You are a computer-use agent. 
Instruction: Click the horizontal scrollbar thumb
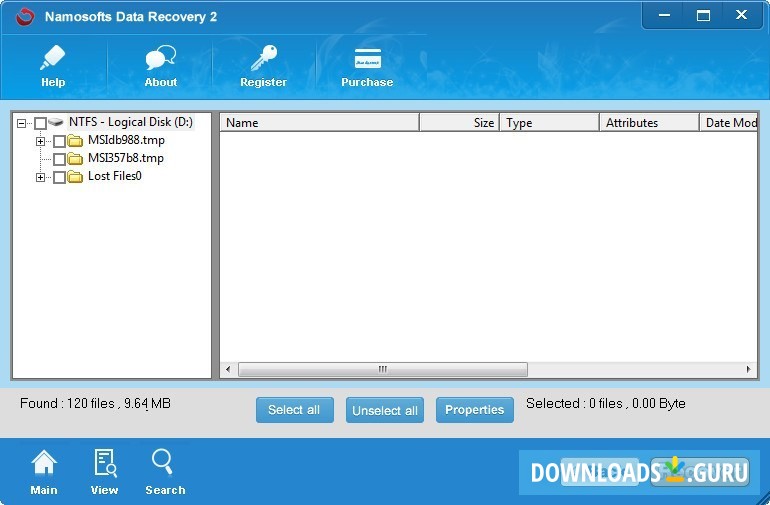pyautogui.click(x=383, y=369)
